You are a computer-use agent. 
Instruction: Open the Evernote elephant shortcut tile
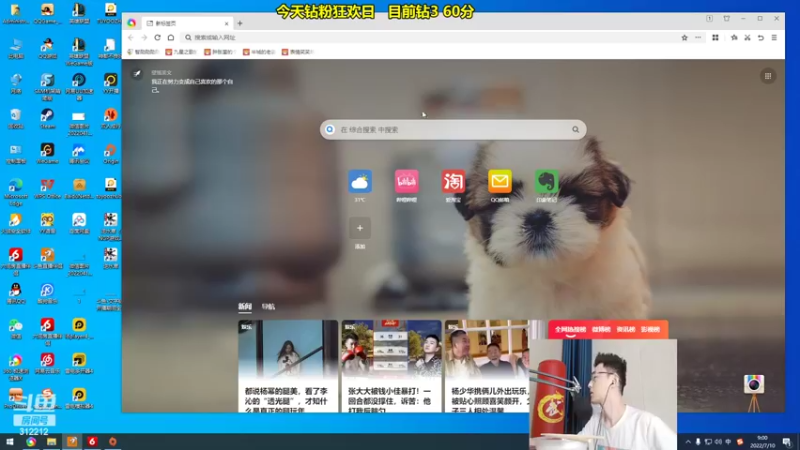546,182
